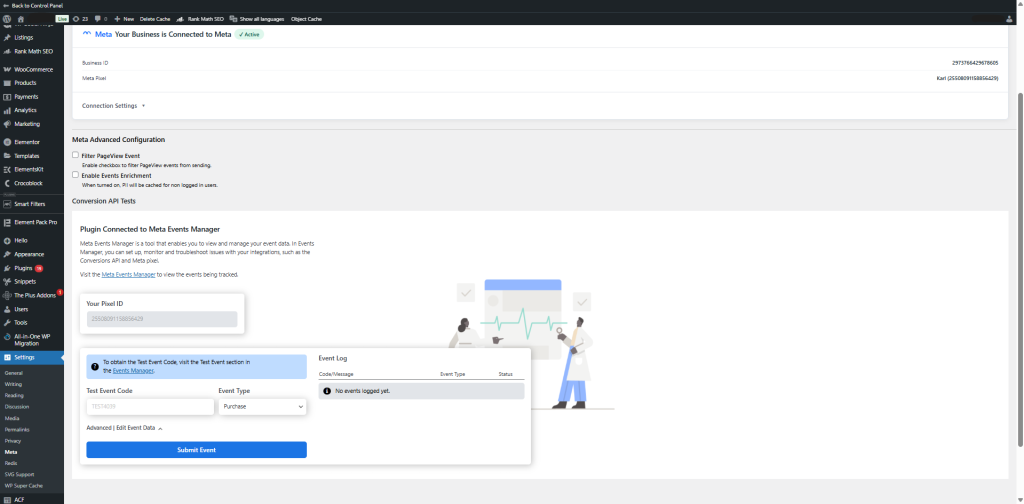Go to Privacy settings
Image resolution: width=1024 pixels, height=504 pixels.
(x=13, y=441)
